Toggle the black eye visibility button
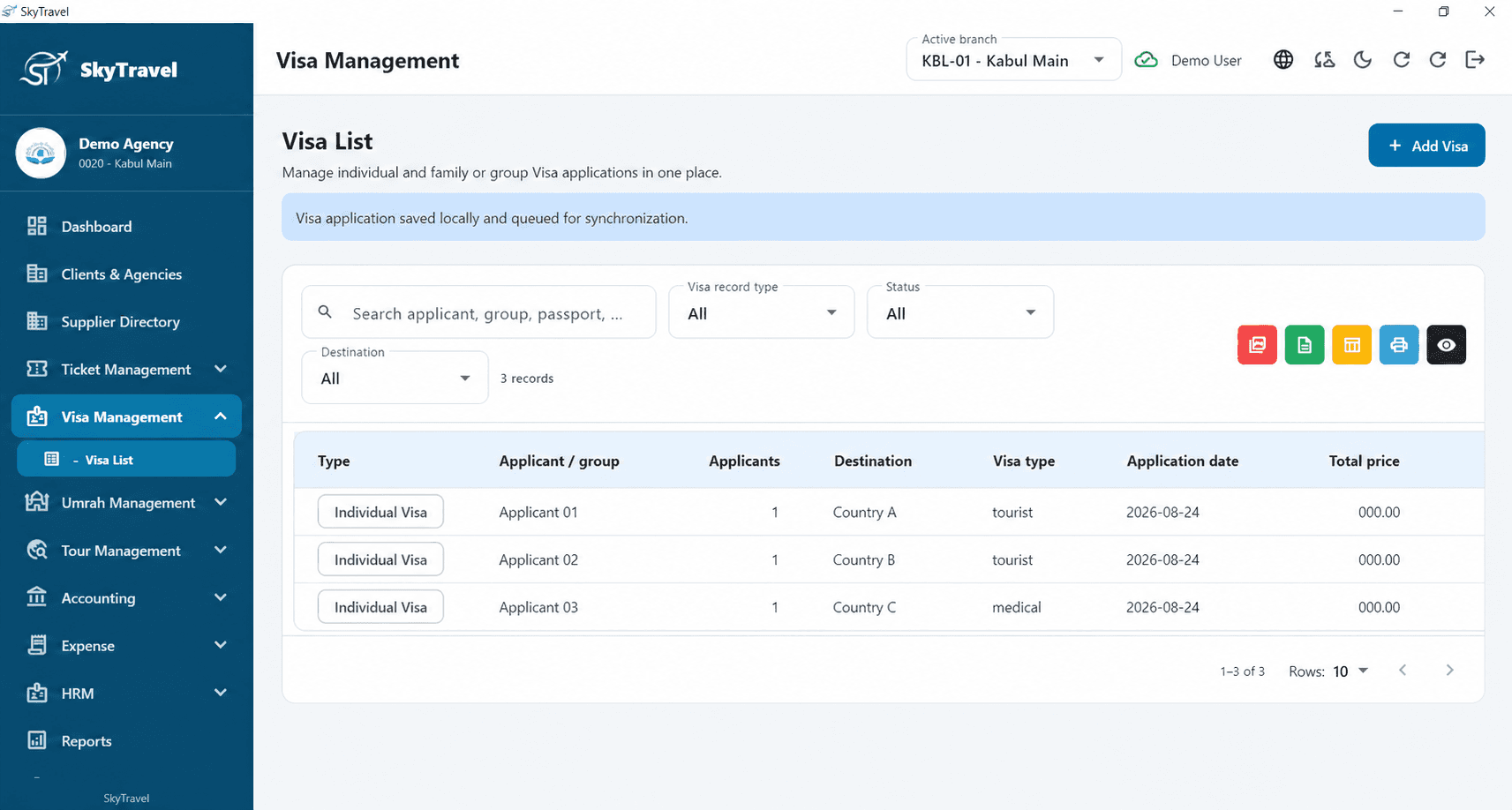Screen dimensions: 1512x810 click(x=1446, y=344)
